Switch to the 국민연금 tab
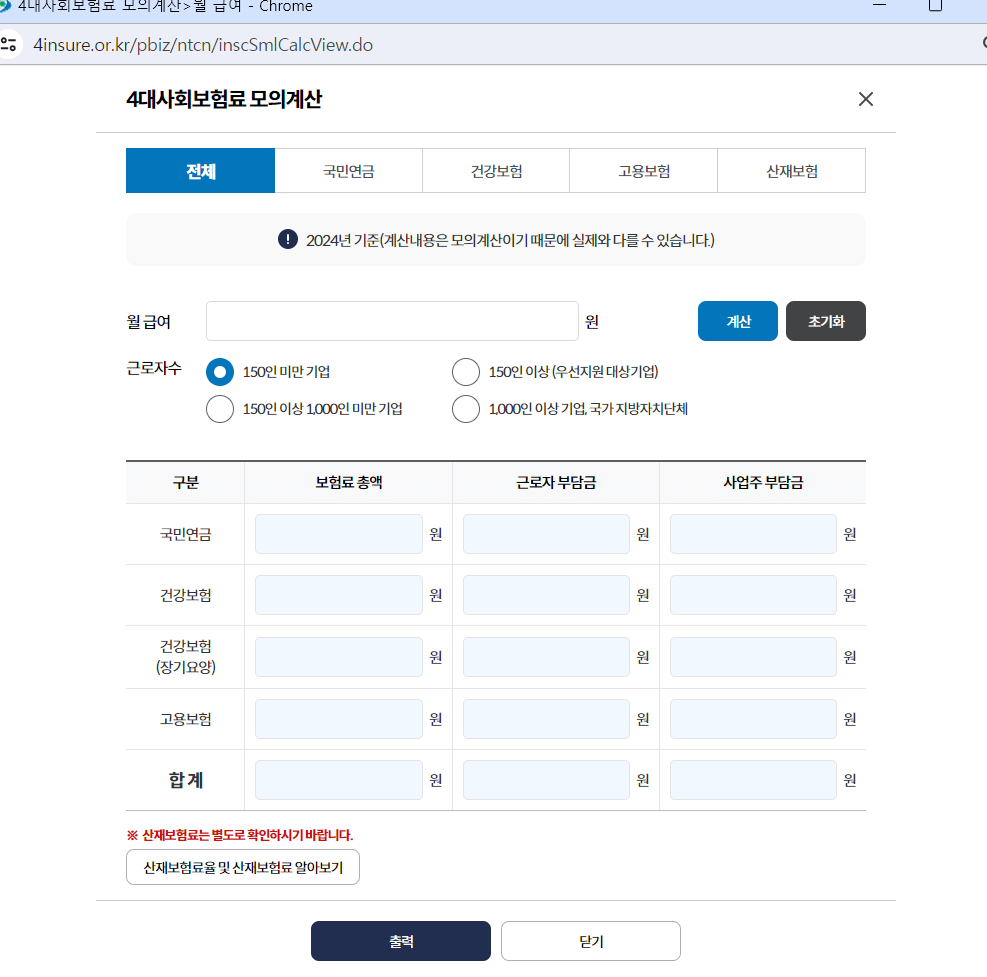Viewport: 987px width, 977px height. pos(347,170)
